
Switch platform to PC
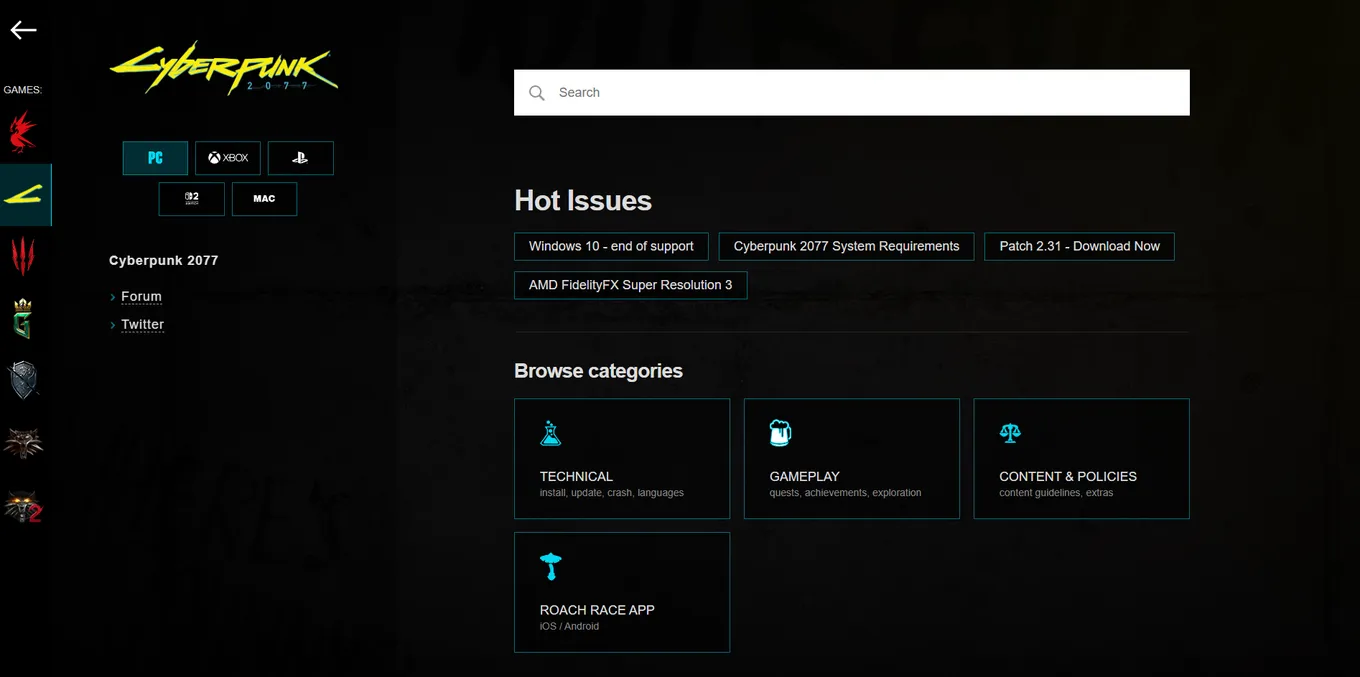[x=155, y=158]
